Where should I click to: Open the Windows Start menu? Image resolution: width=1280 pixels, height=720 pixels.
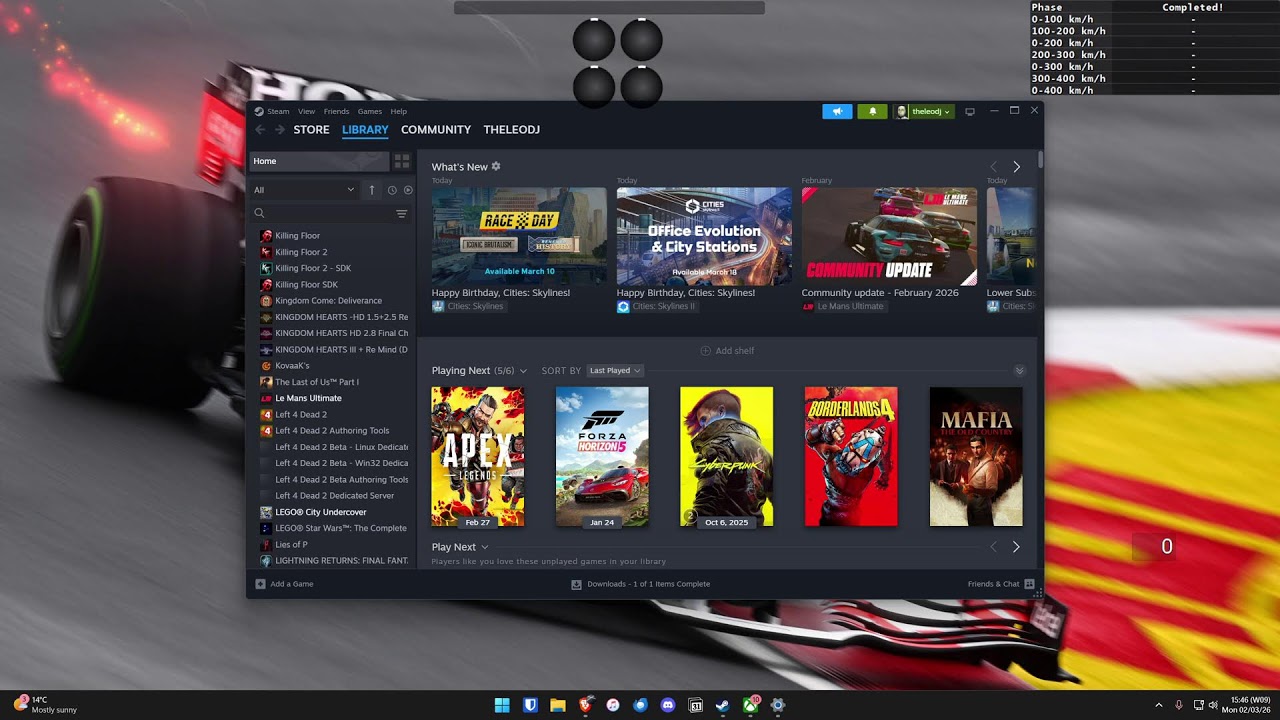point(502,705)
